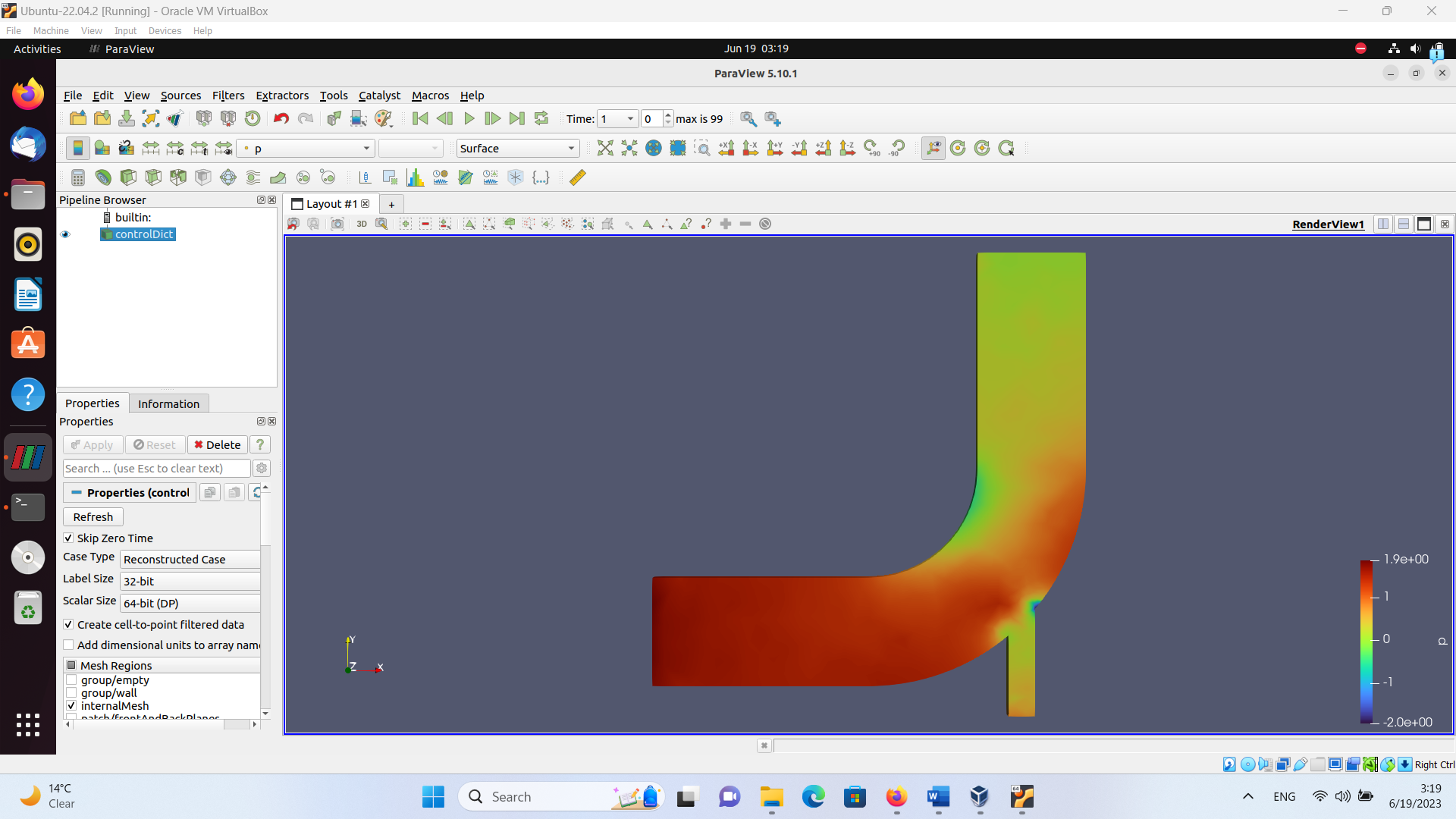Image resolution: width=1456 pixels, height=819 pixels.
Task: Click the Histogram filter icon
Action: click(415, 177)
